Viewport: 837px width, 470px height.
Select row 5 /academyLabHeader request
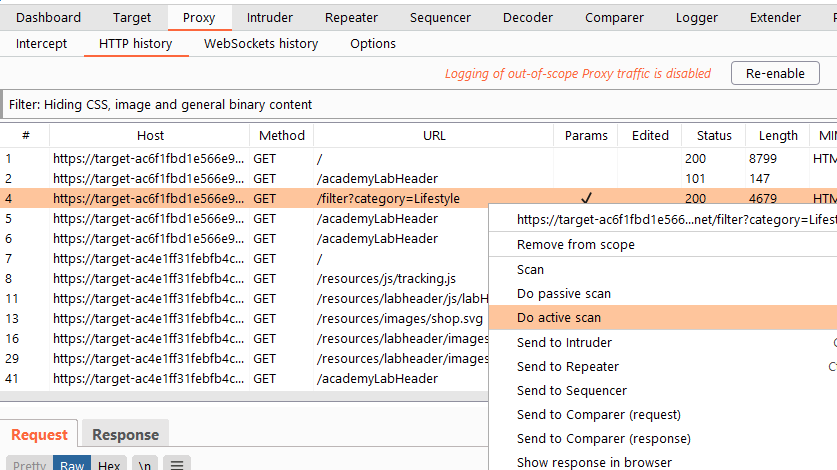coord(244,218)
